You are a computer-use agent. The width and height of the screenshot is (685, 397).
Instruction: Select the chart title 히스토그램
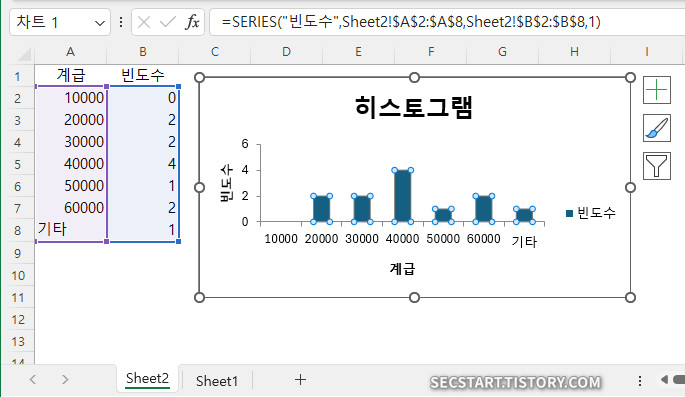pyautogui.click(x=413, y=107)
